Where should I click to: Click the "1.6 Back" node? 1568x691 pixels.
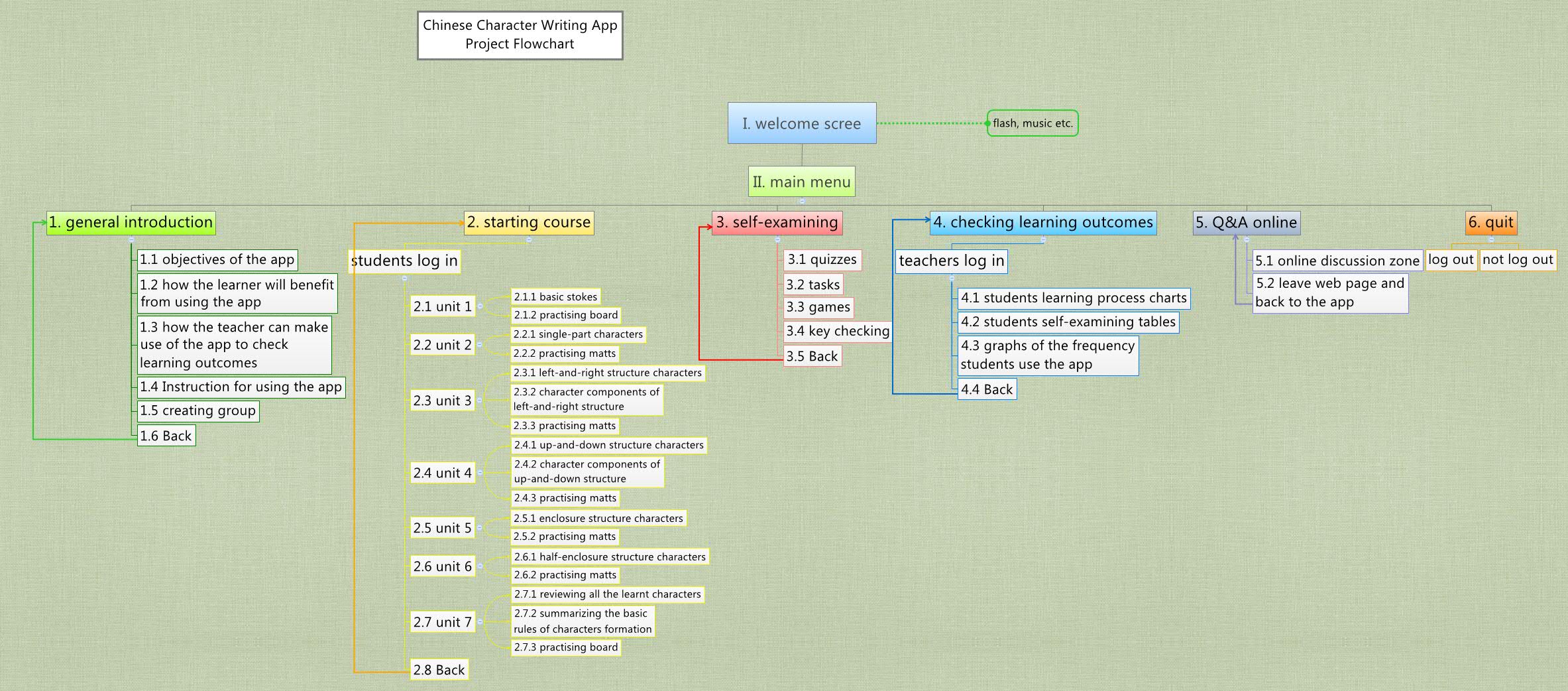click(166, 436)
